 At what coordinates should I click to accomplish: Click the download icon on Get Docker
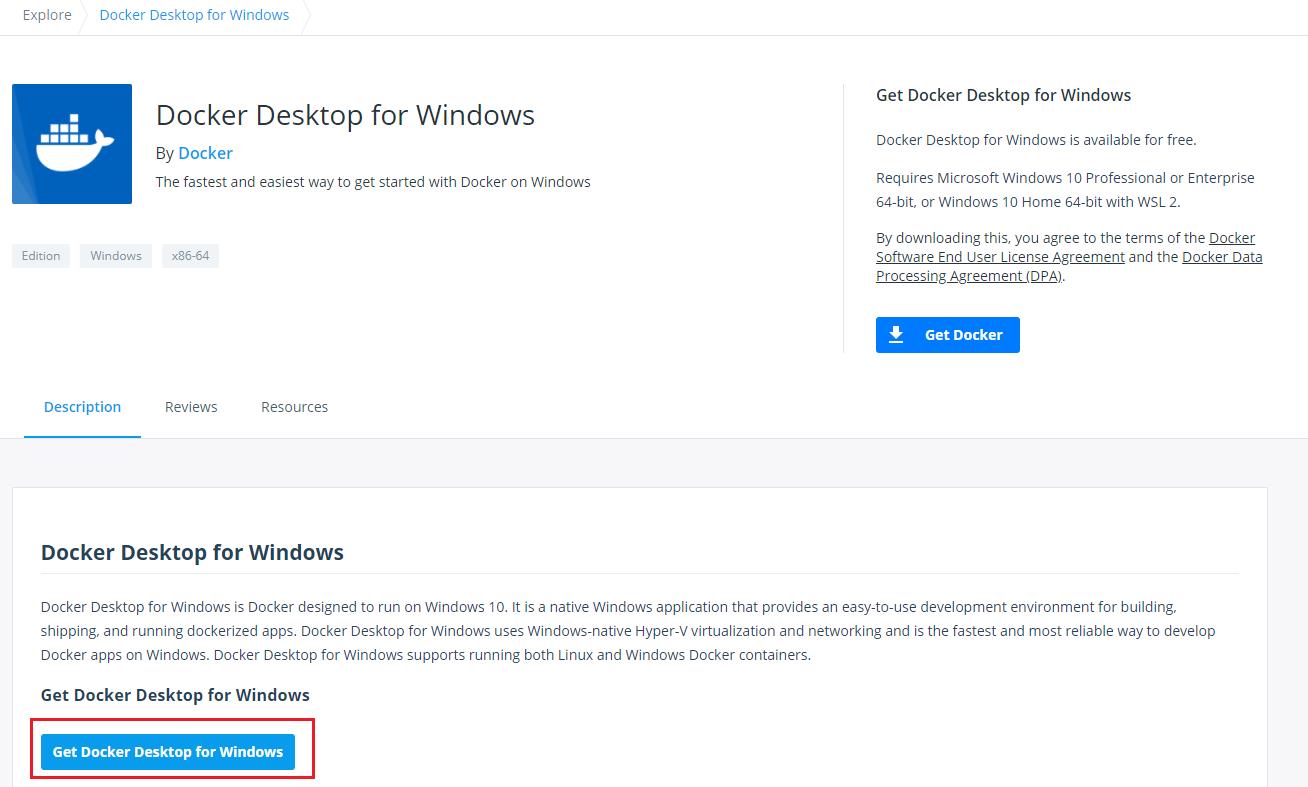click(896, 334)
